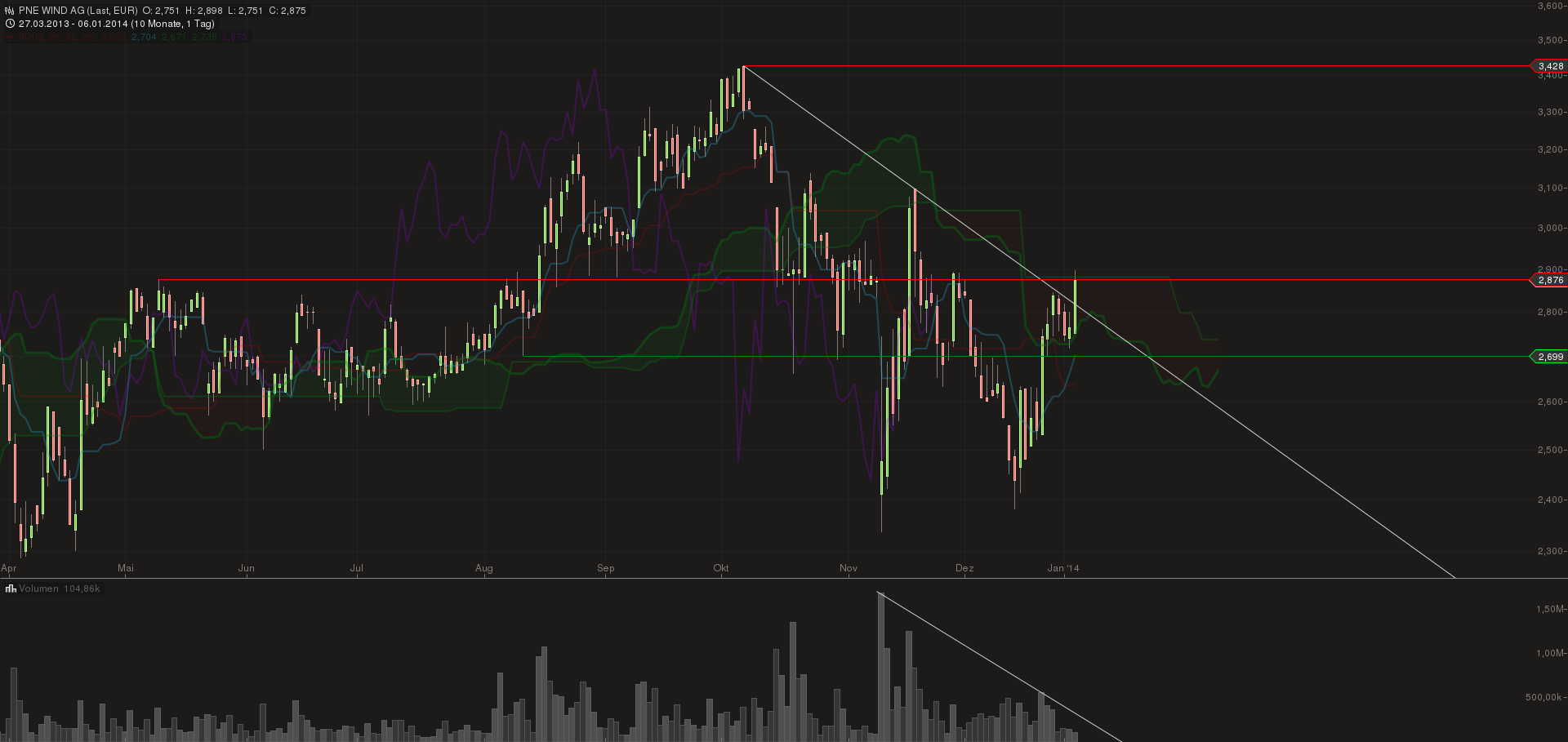Select the green 2,699 support price marker
1568x742 pixels.
click(x=1548, y=357)
